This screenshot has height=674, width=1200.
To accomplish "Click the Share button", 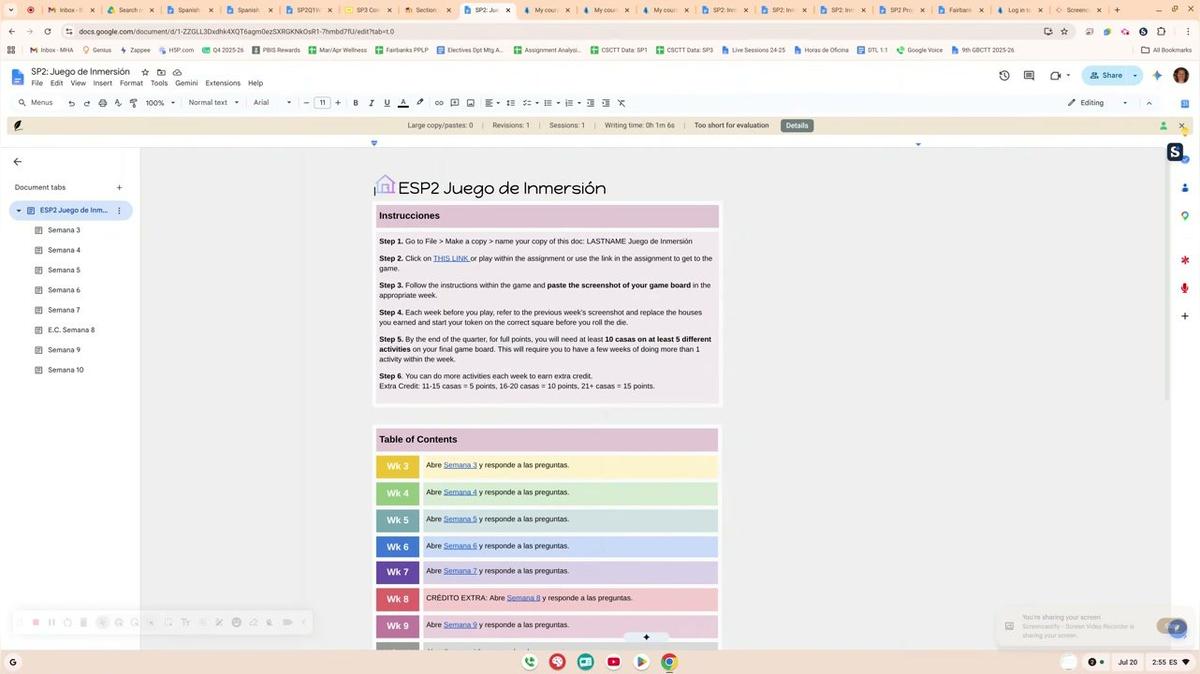I will click(1105, 75).
